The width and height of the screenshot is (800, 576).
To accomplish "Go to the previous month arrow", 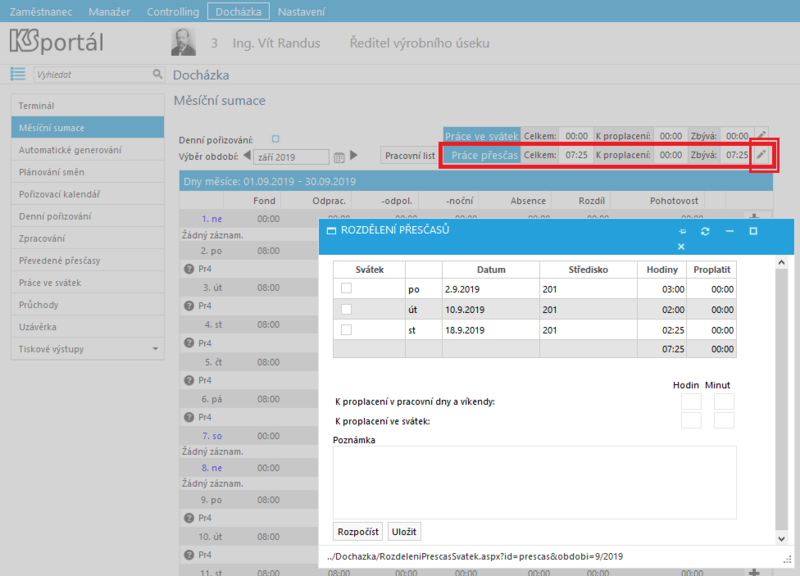I will coord(247,155).
